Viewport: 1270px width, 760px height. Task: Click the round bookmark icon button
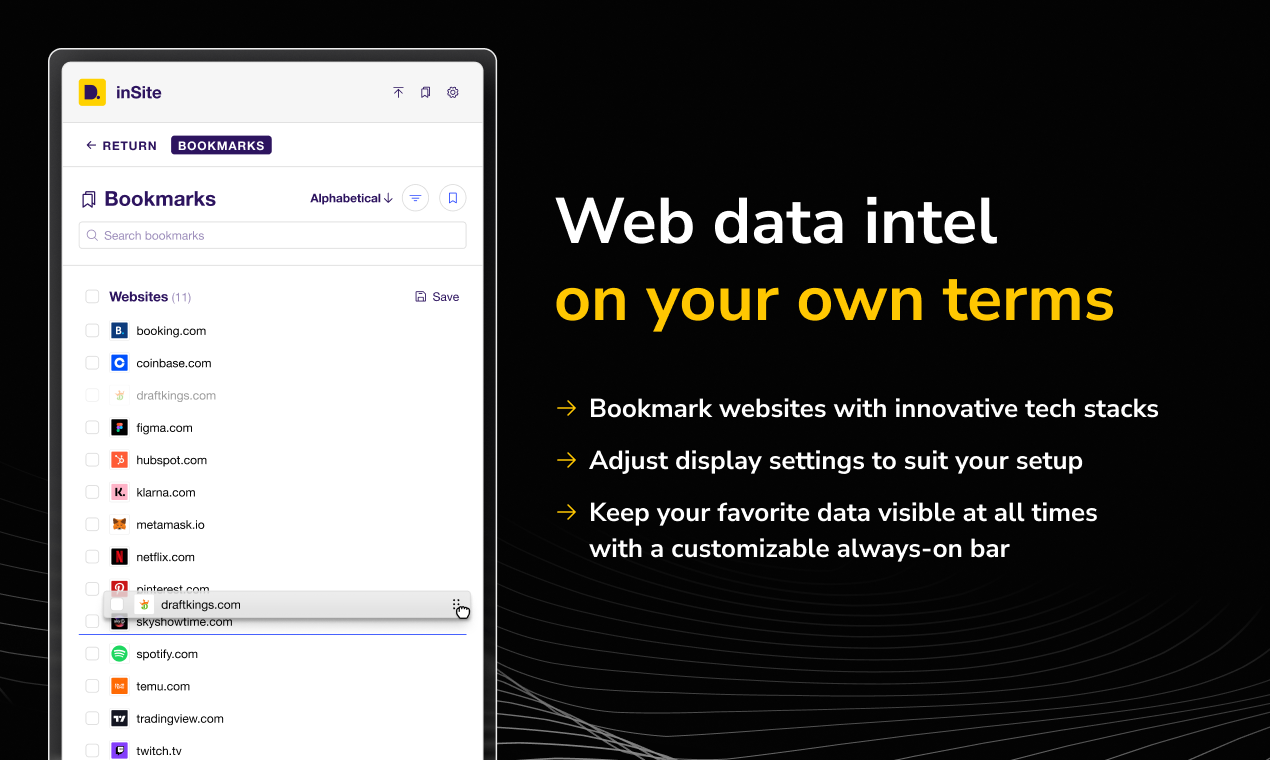[453, 198]
